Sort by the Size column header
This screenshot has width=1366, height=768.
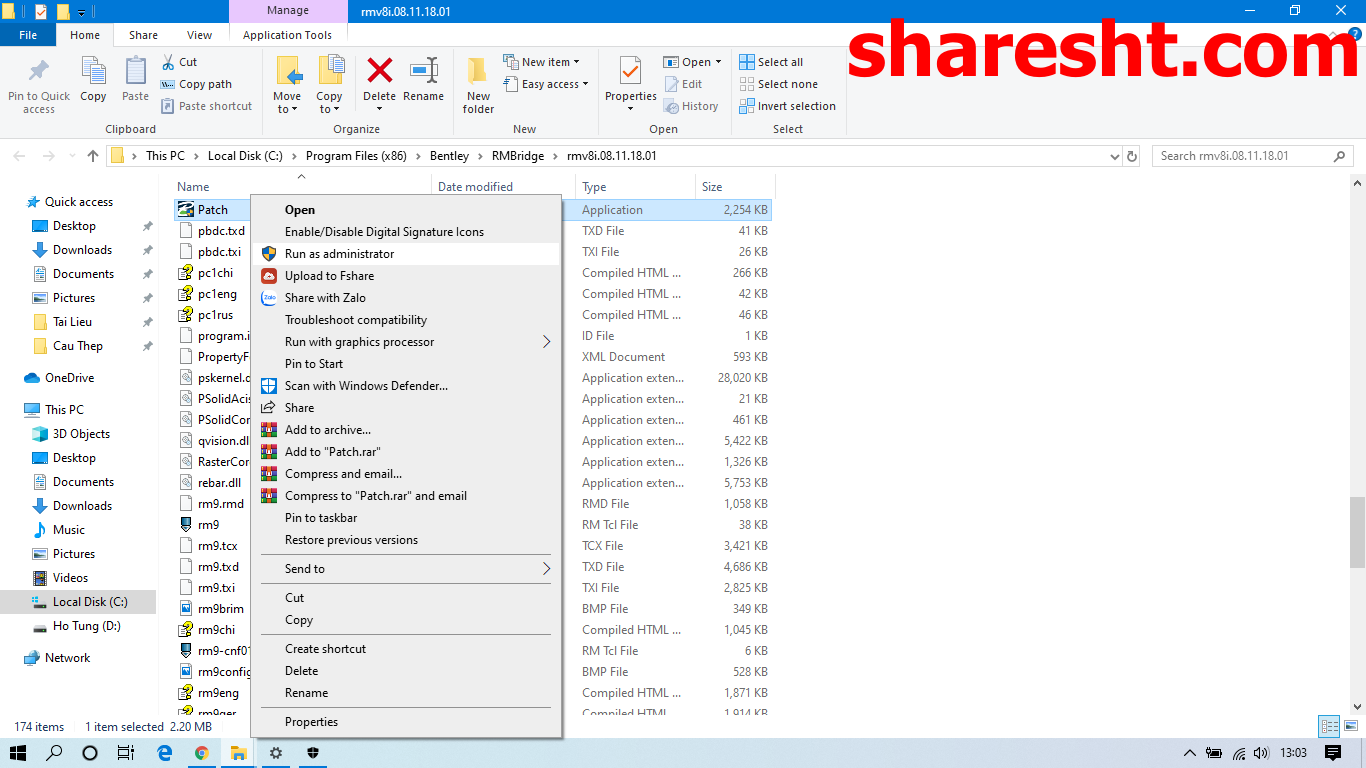click(x=735, y=187)
